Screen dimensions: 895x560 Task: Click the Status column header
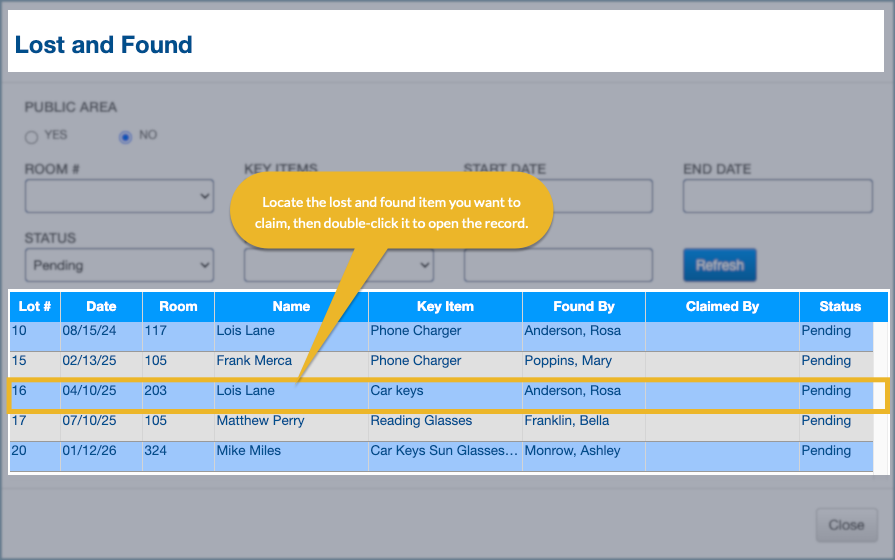(840, 306)
